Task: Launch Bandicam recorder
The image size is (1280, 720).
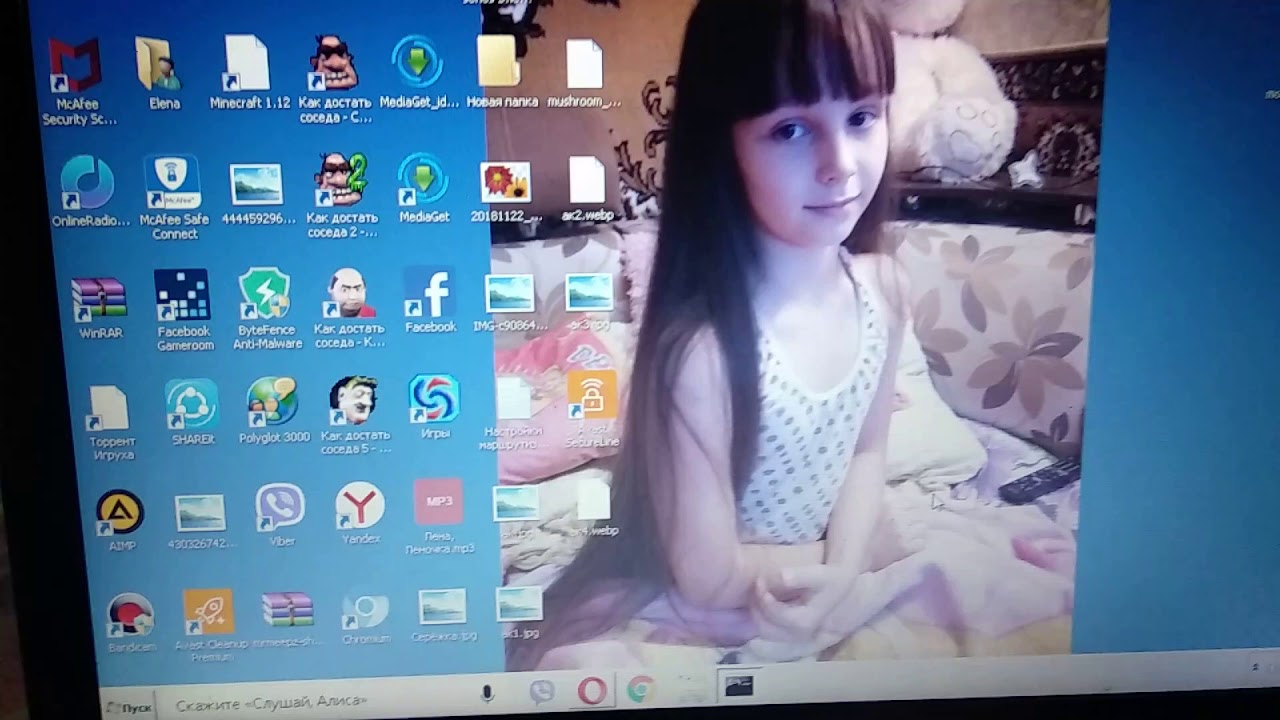Action: pos(131,615)
